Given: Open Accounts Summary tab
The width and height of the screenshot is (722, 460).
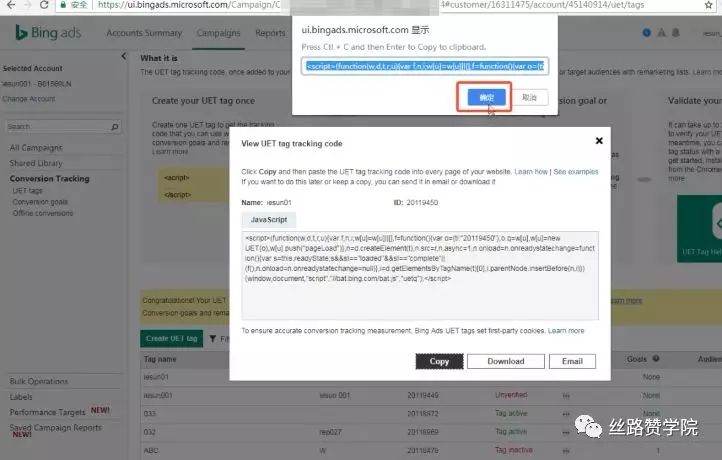Looking at the screenshot, I should pyautogui.click(x=144, y=33).
